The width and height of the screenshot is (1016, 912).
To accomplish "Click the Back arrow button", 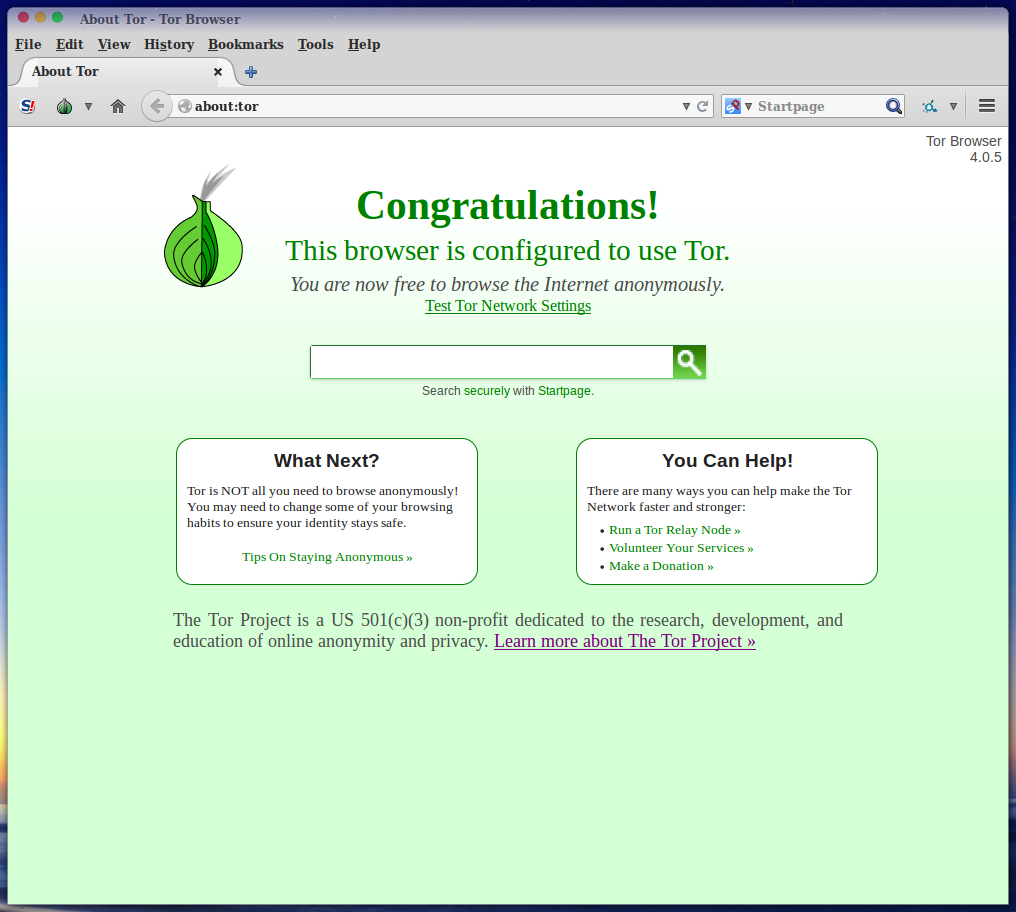I will coord(157,106).
